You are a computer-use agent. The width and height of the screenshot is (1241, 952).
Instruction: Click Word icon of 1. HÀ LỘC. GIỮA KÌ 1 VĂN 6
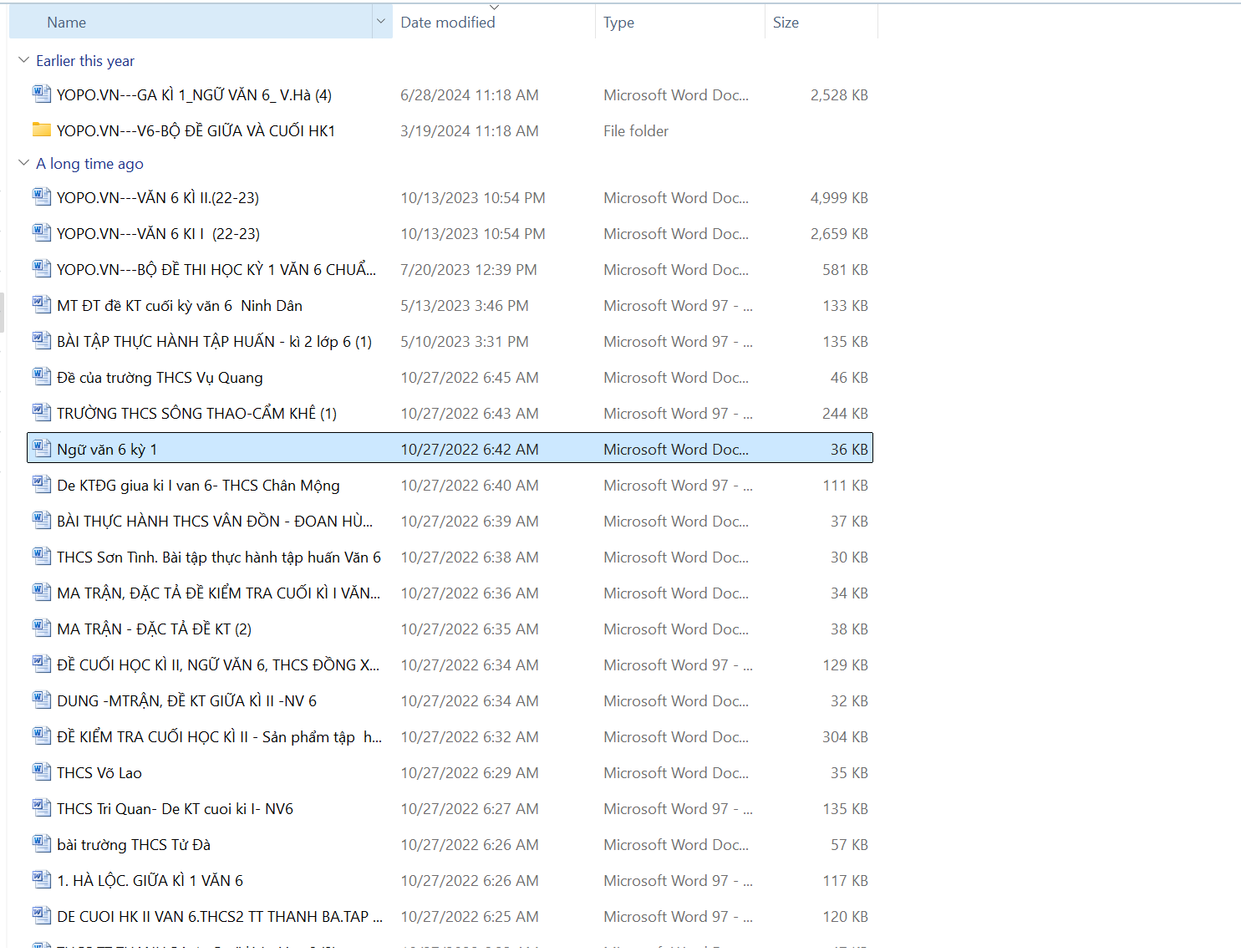pos(42,879)
